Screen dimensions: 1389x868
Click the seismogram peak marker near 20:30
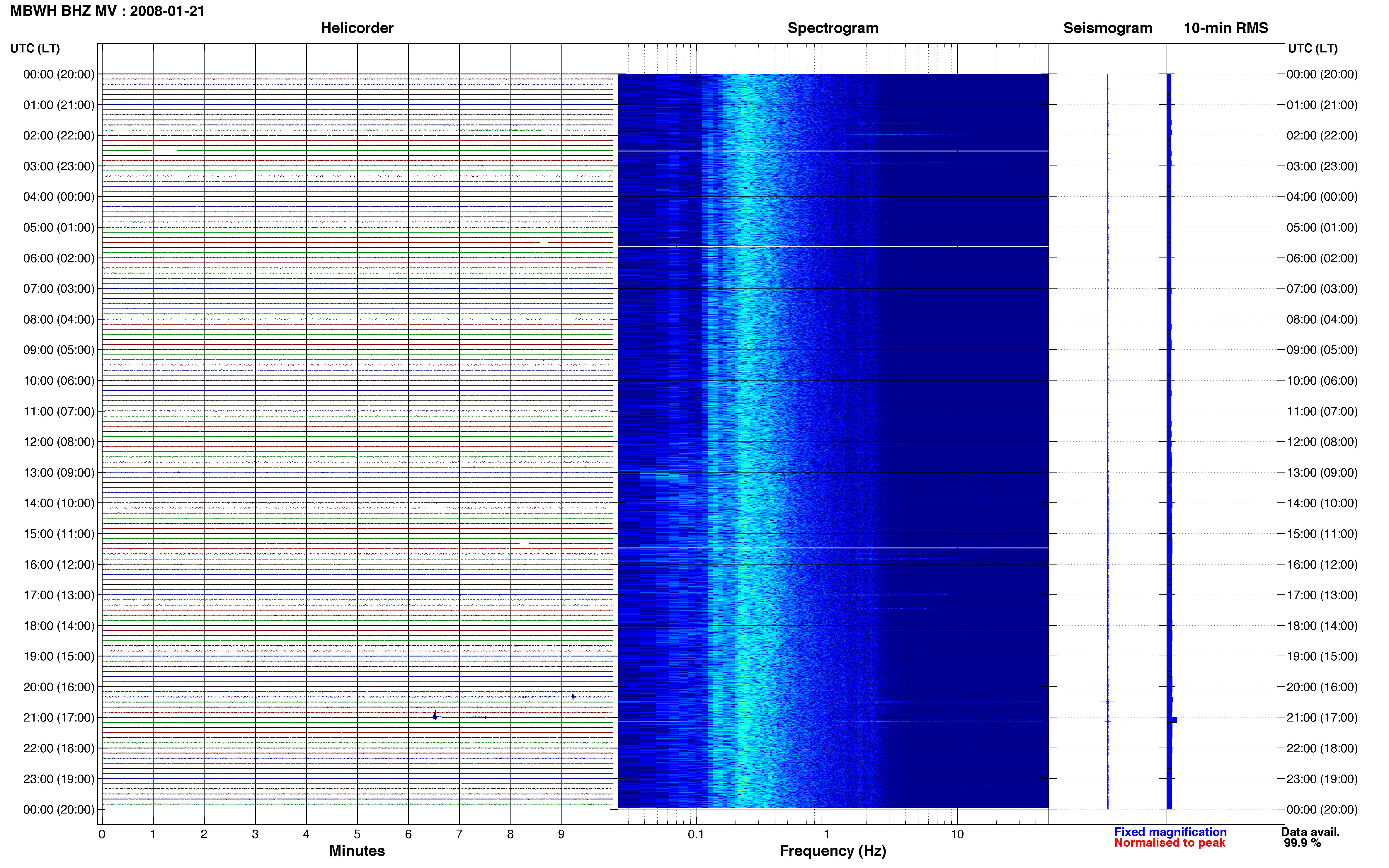point(1108,702)
